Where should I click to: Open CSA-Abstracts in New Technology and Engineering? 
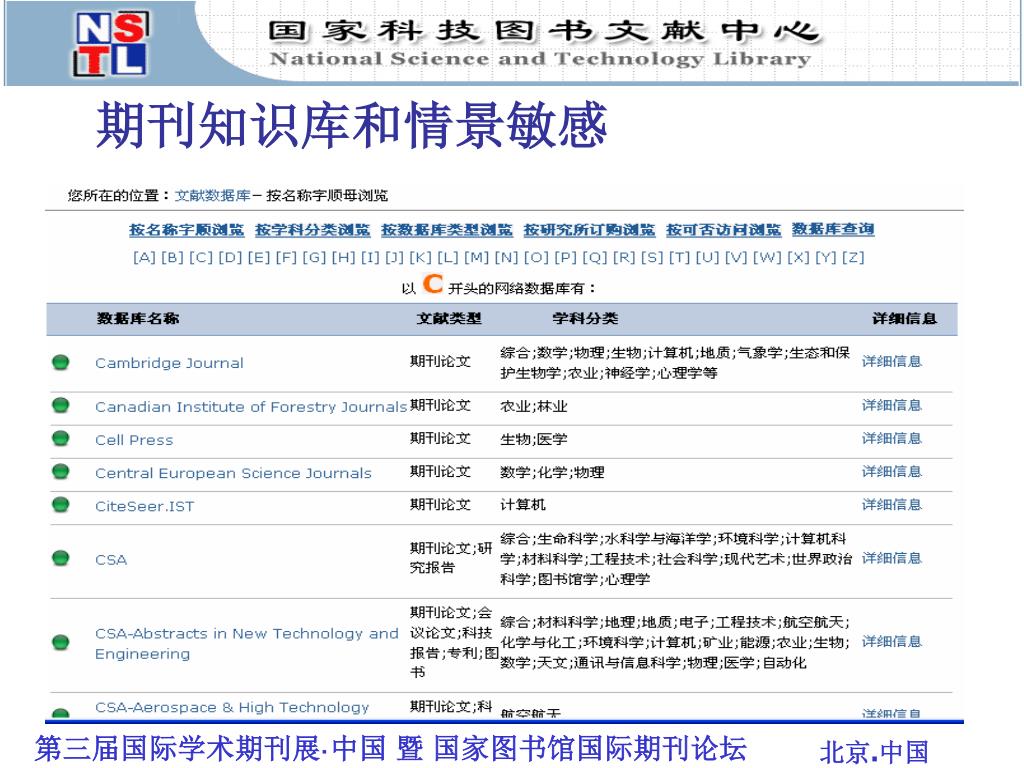click(x=246, y=643)
